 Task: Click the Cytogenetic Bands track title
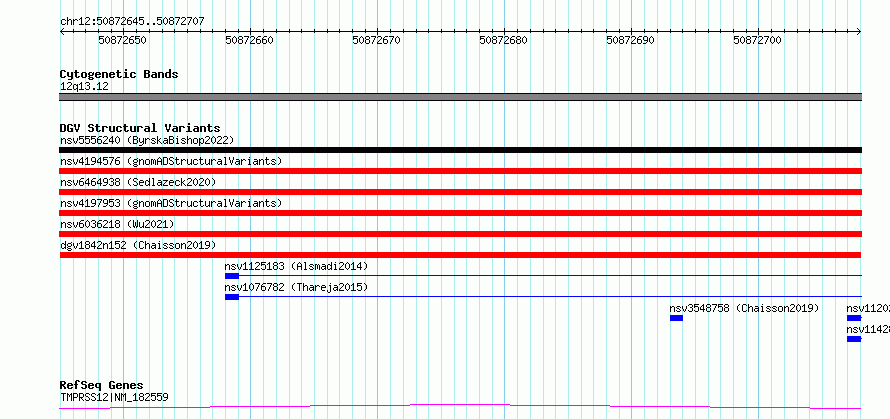pos(119,74)
